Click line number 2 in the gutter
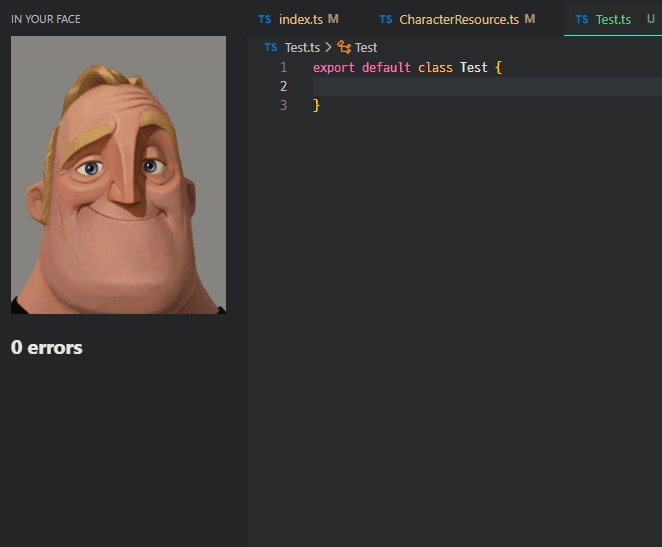The width and height of the screenshot is (662, 547). click(x=283, y=87)
